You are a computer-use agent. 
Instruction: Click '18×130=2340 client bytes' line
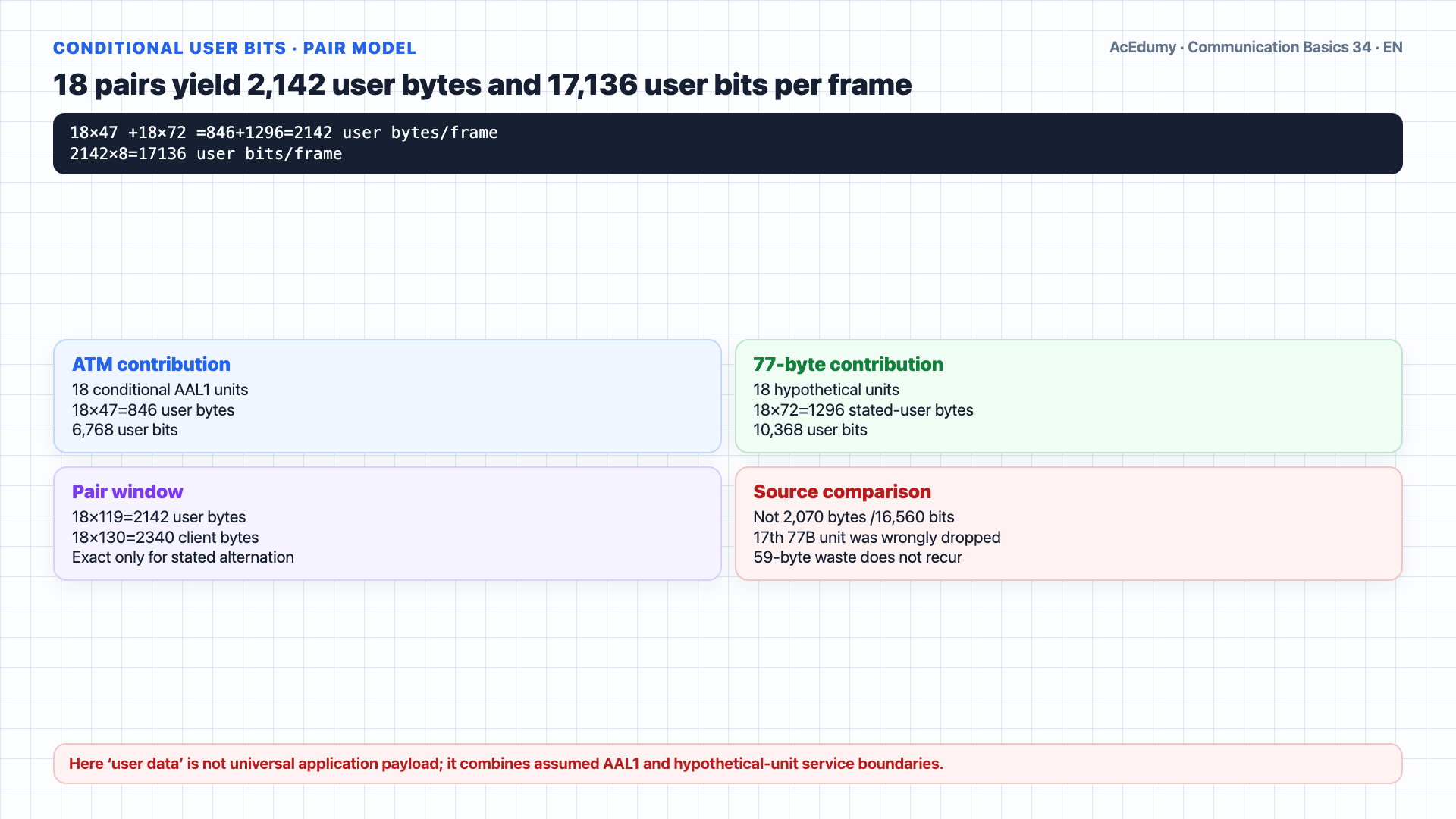click(165, 538)
